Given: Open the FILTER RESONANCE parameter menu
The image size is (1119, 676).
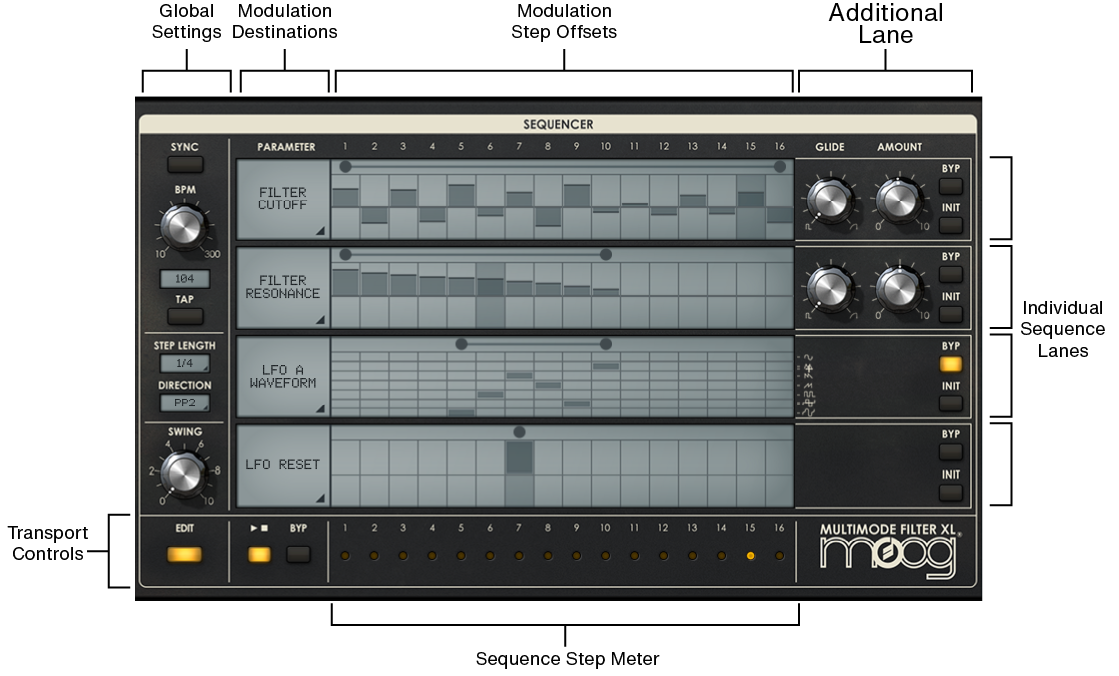Looking at the screenshot, I should point(283,288).
